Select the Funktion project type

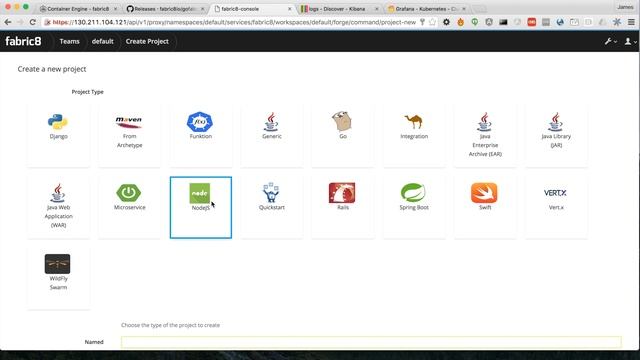tap(200, 136)
